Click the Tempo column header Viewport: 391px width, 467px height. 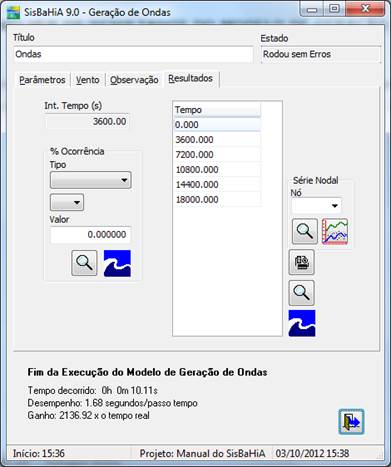tap(217, 110)
